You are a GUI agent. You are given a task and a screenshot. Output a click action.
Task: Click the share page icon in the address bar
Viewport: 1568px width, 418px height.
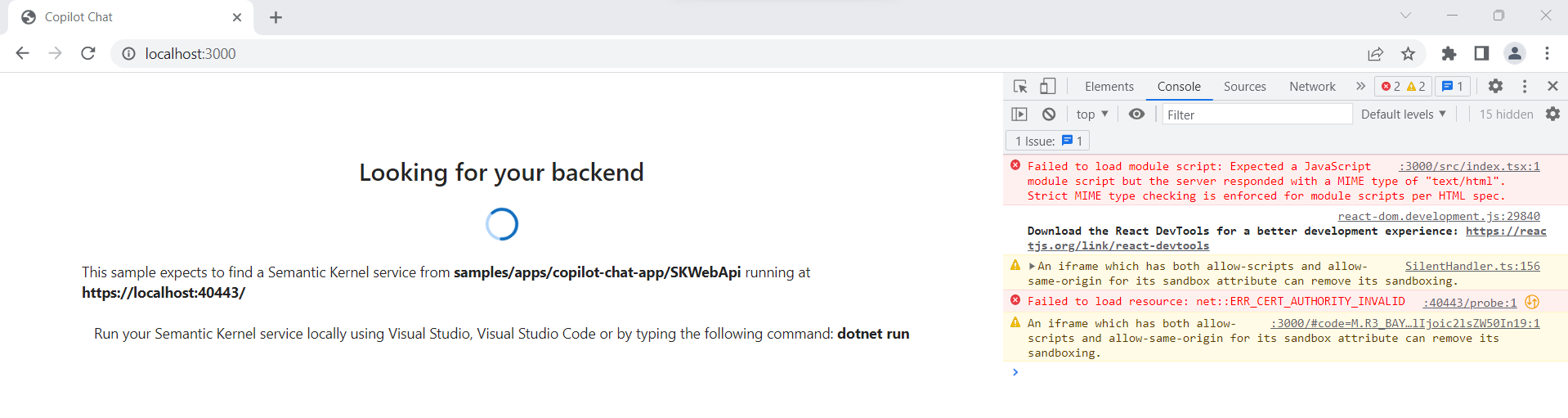coord(1375,54)
